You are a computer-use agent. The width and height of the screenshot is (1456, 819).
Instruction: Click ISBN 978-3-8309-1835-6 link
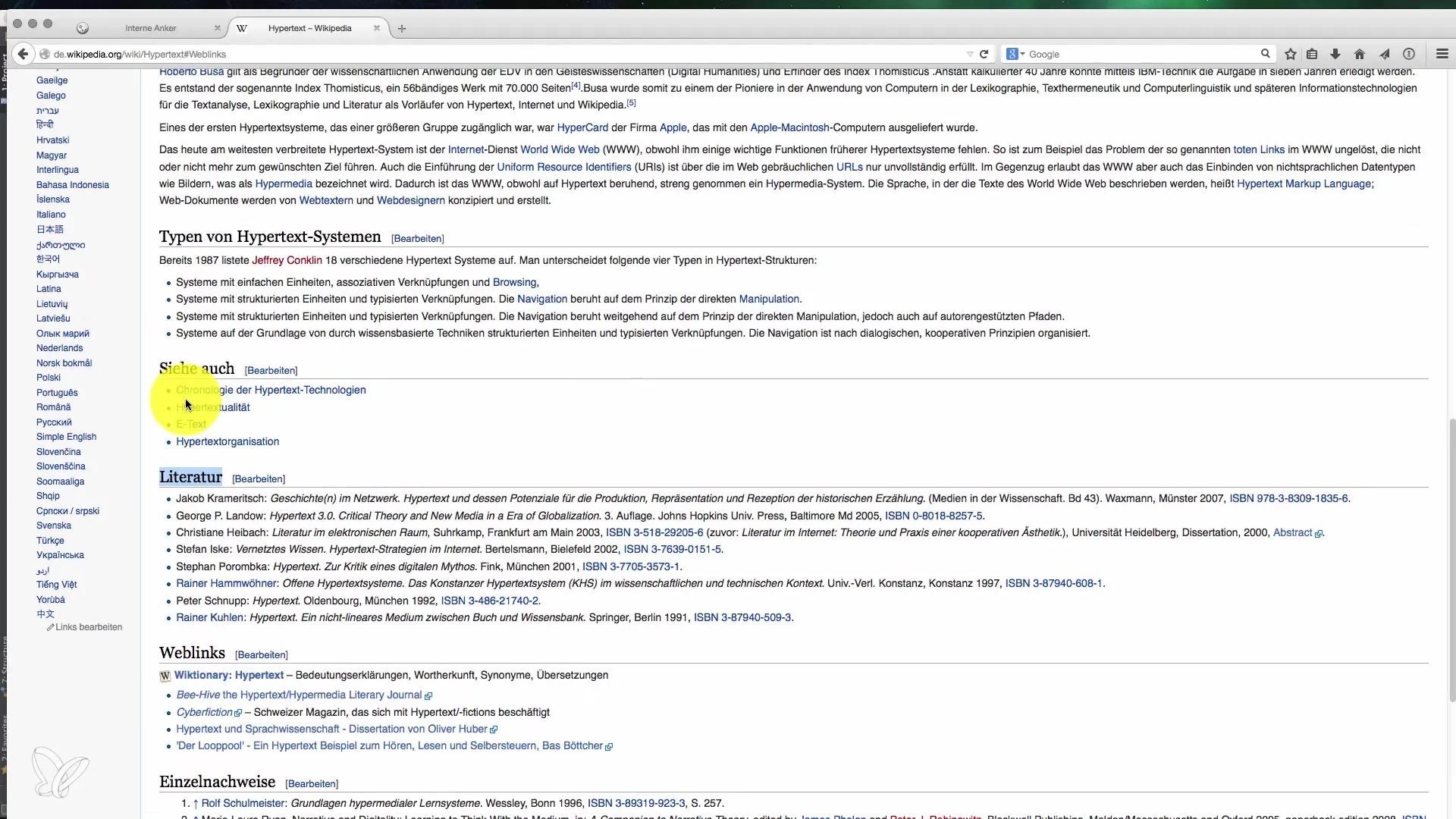(1288, 498)
